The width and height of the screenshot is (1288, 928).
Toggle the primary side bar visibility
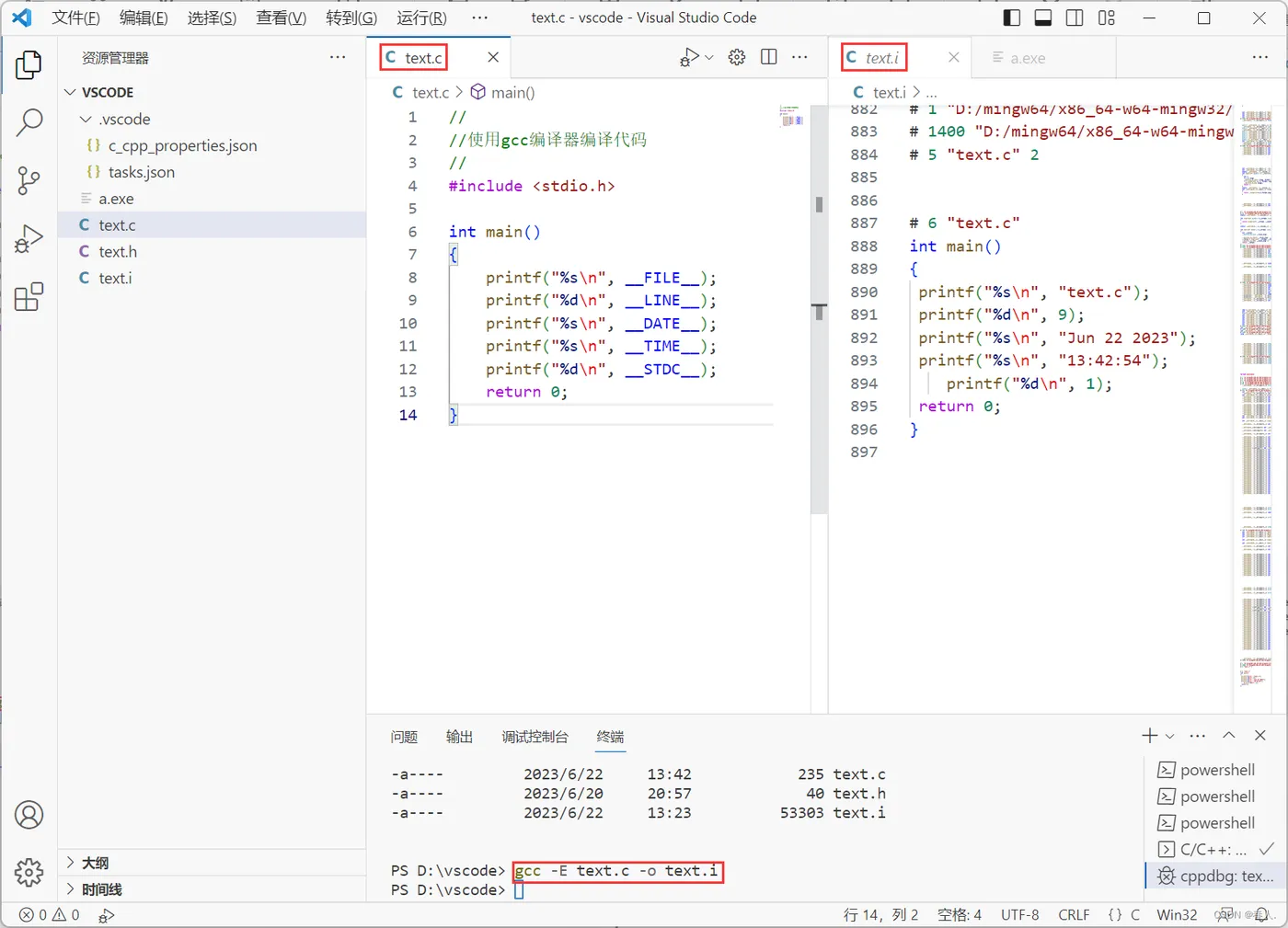click(1012, 17)
